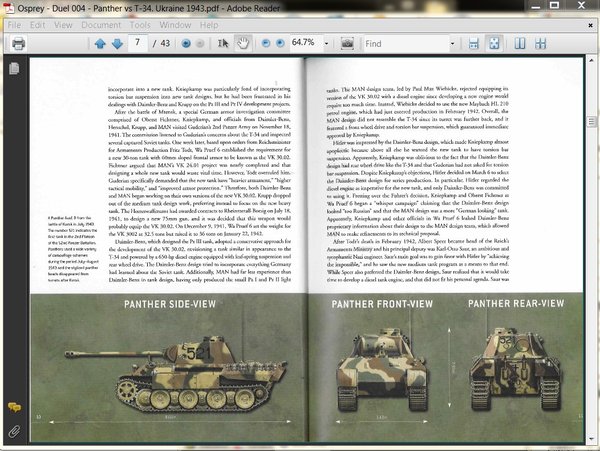The image size is (600, 451).
Task: Zoom in with the plus button
Action: click(x=280, y=43)
